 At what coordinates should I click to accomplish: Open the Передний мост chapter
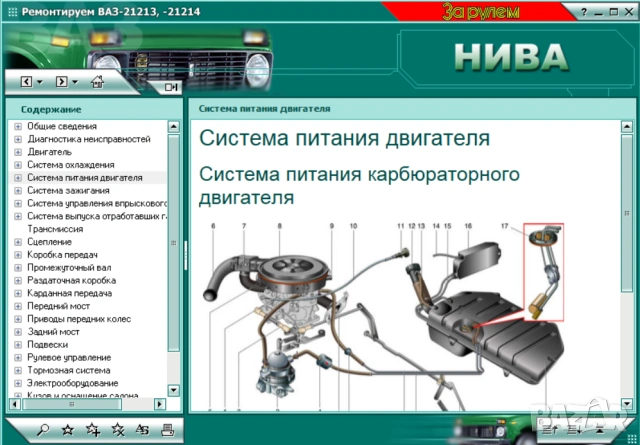click(58, 306)
